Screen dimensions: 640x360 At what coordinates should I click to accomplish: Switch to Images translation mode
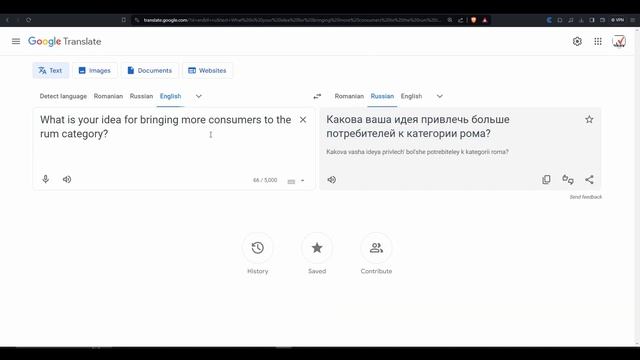[95, 71]
